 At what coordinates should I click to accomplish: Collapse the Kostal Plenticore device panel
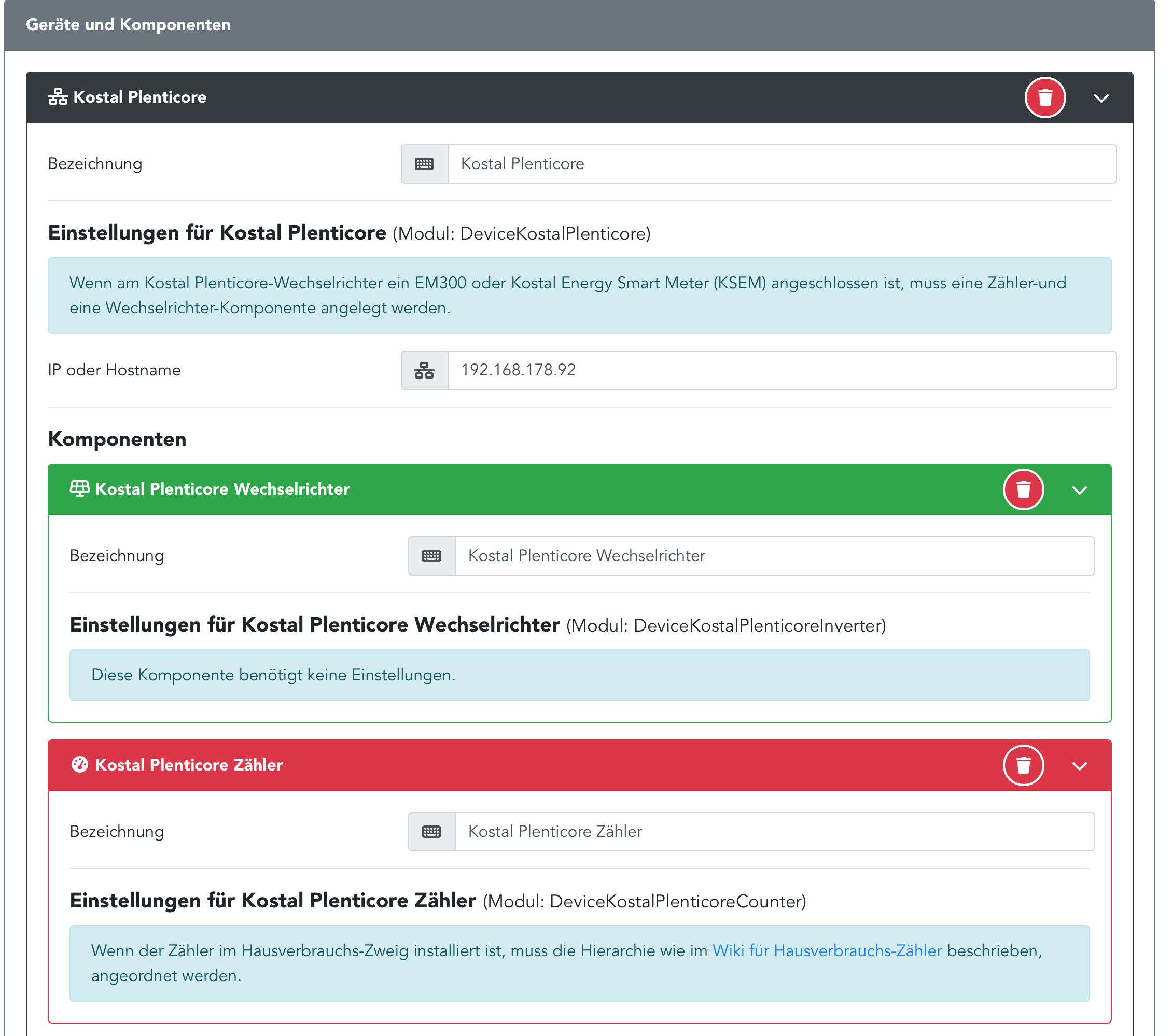coord(1101,98)
